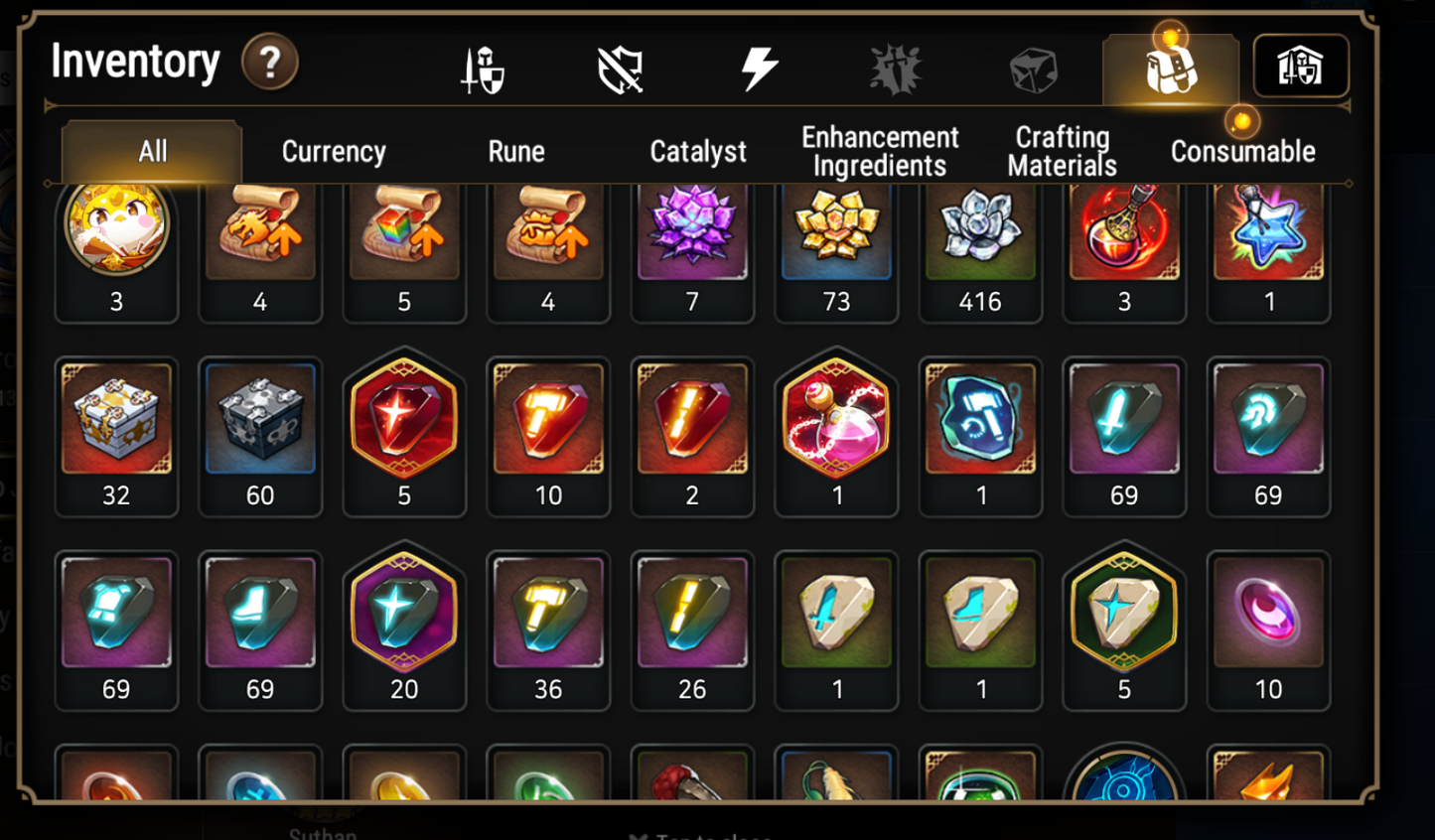This screenshot has height=840, width=1435.
Task: Select the pink oval gem with 10
Action: click(1268, 630)
